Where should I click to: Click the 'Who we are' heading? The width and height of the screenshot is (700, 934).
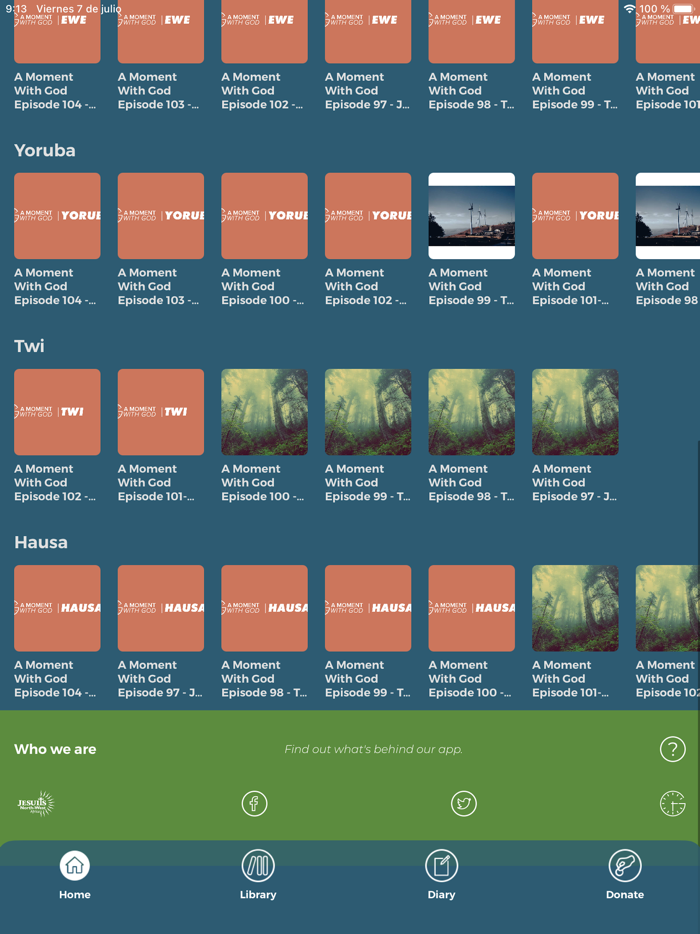click(55, 749)
